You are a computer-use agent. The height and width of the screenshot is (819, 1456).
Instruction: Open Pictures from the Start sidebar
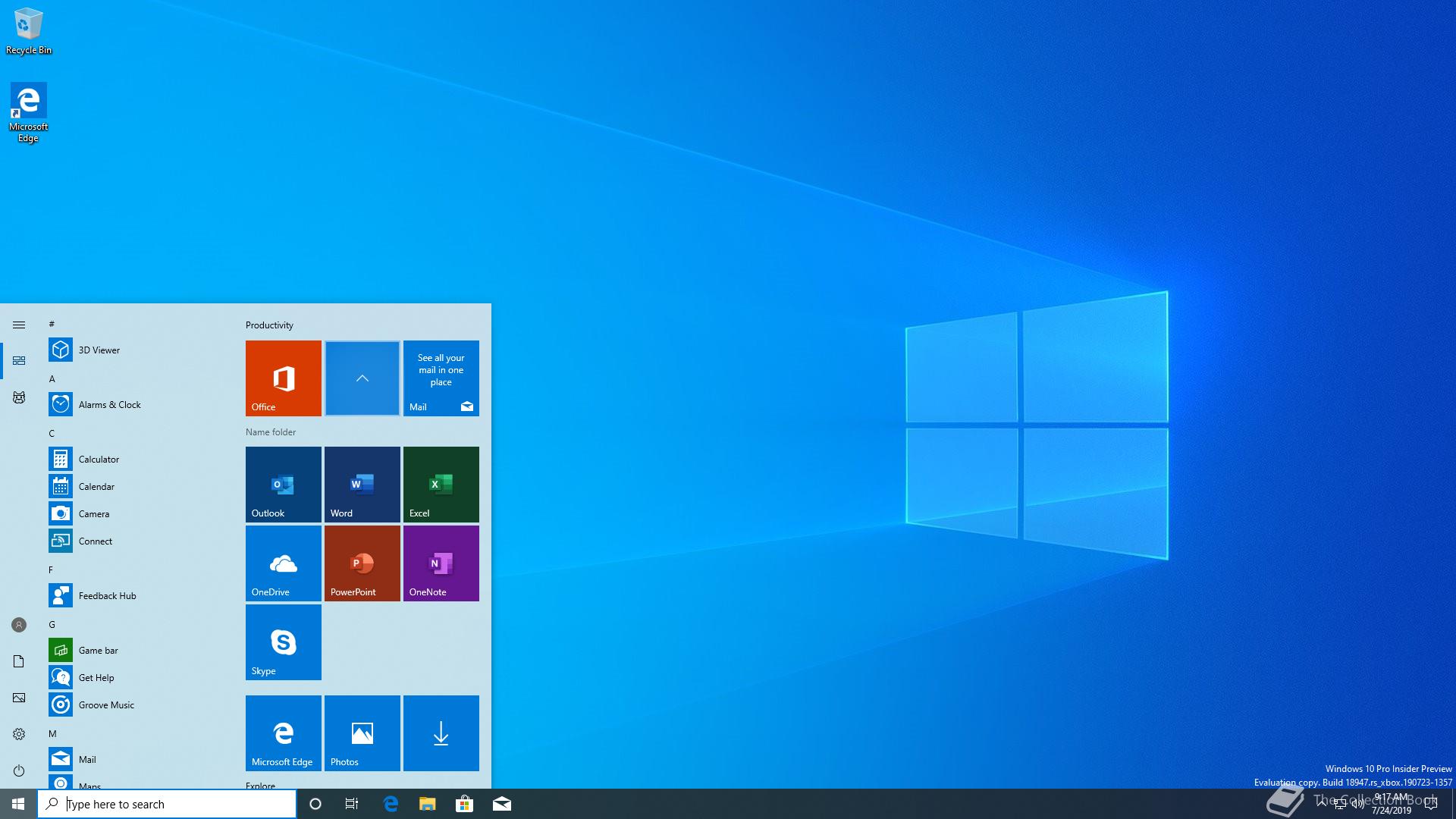19,698
